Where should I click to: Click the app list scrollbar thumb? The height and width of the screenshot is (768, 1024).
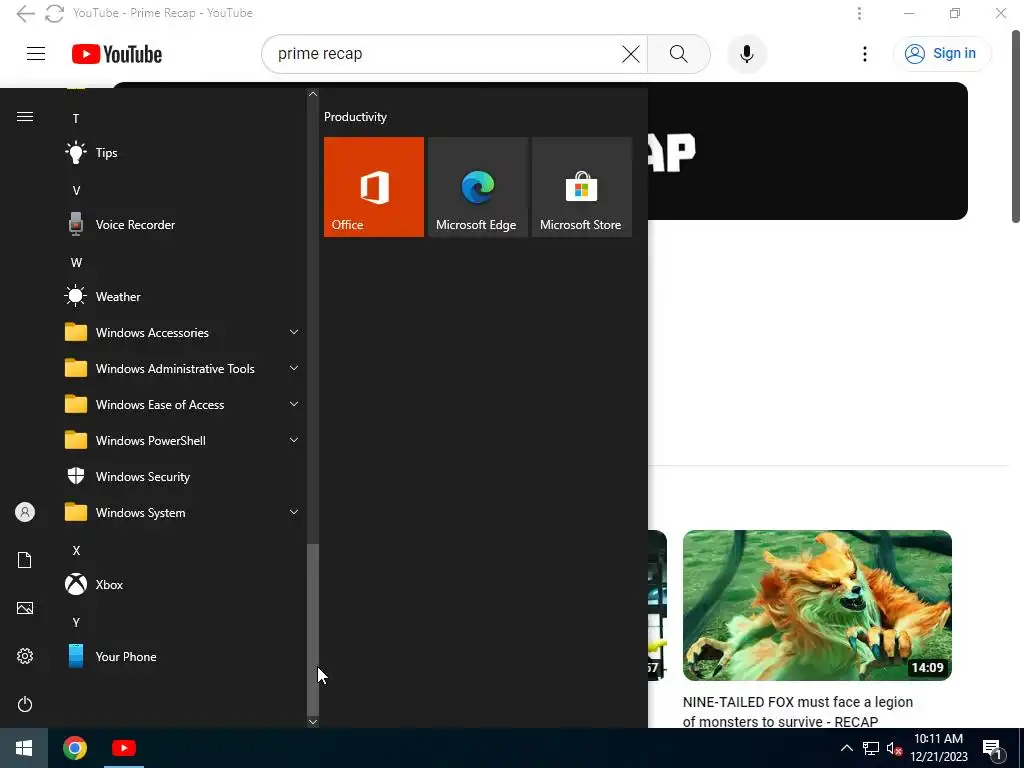tap(313, 630)
